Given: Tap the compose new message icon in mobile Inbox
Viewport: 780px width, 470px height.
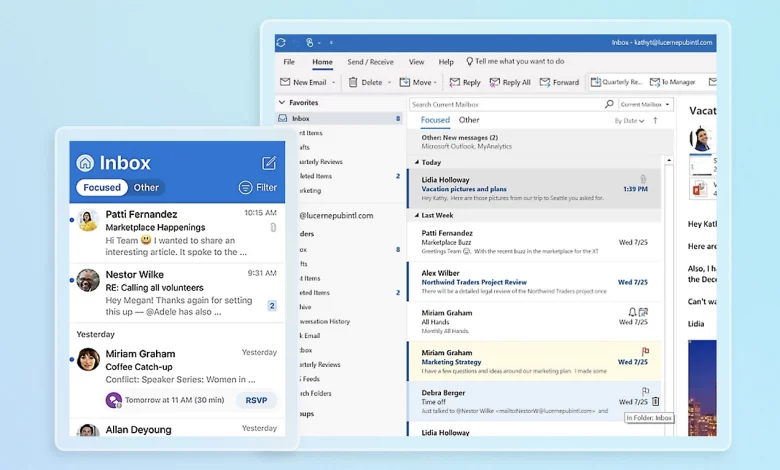Looking at the screenshot, I should (x=269, y=163).
